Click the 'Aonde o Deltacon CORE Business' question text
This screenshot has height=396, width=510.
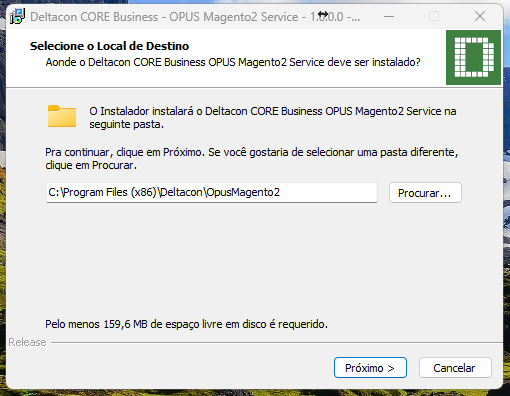pyautogui.click(x=233, y=62)
